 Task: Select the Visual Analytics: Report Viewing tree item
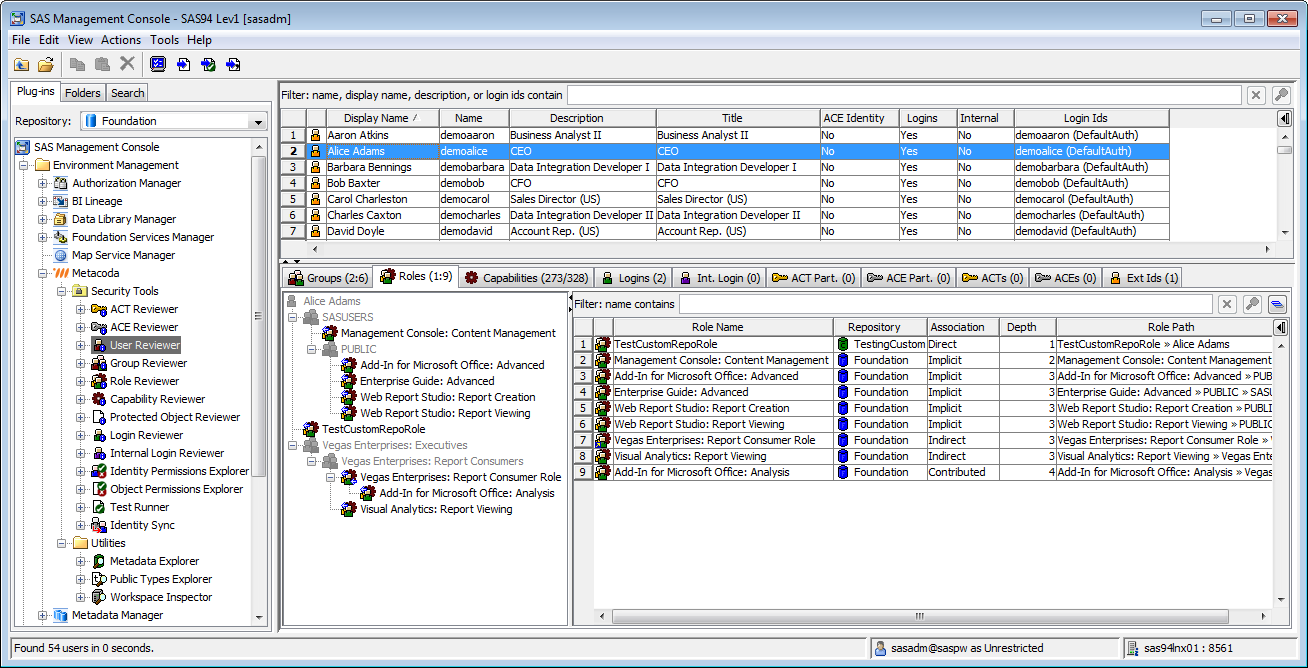pos(436,509)
